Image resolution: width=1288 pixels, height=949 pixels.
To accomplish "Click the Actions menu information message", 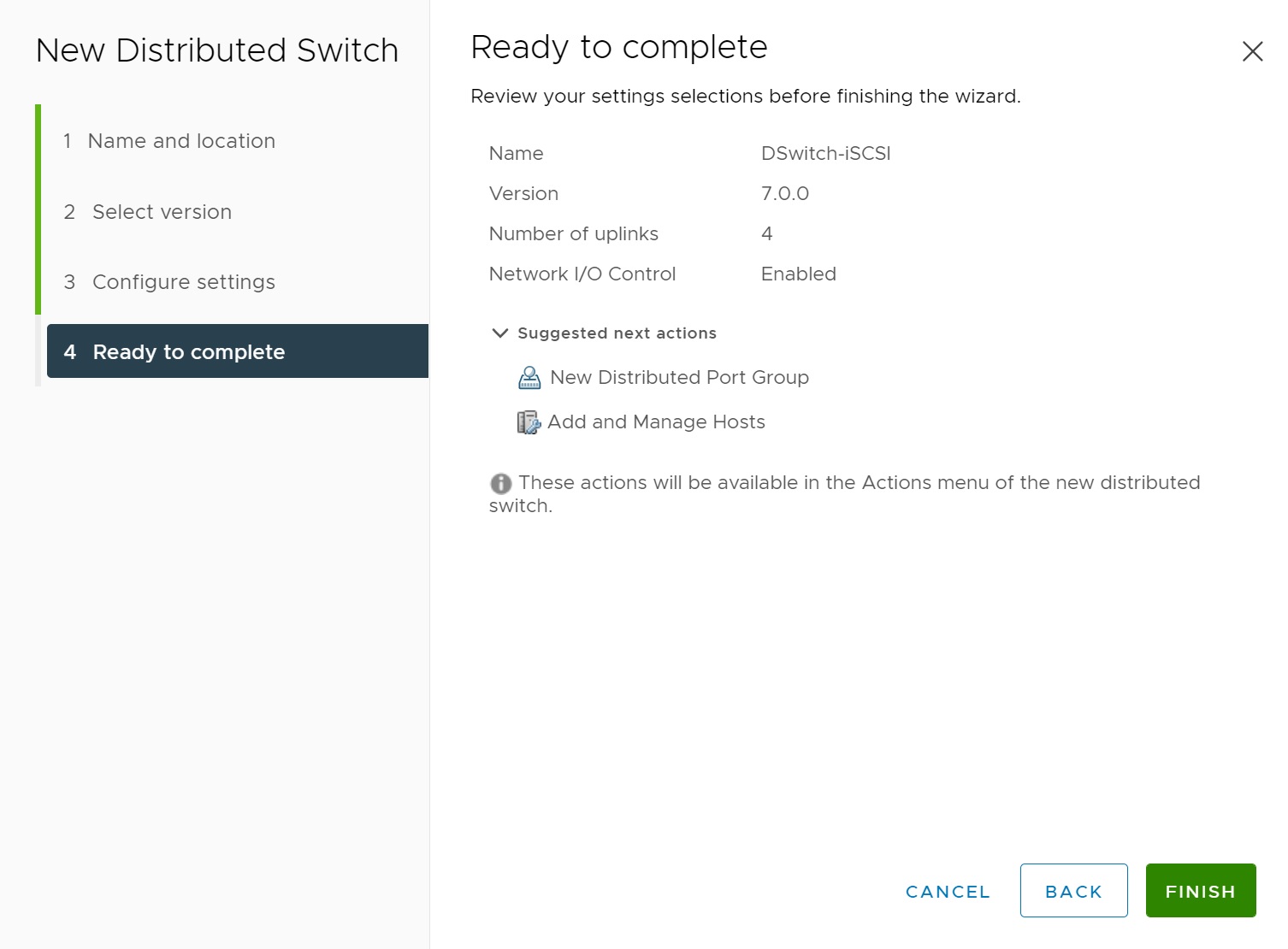I will tap(859, 484).
